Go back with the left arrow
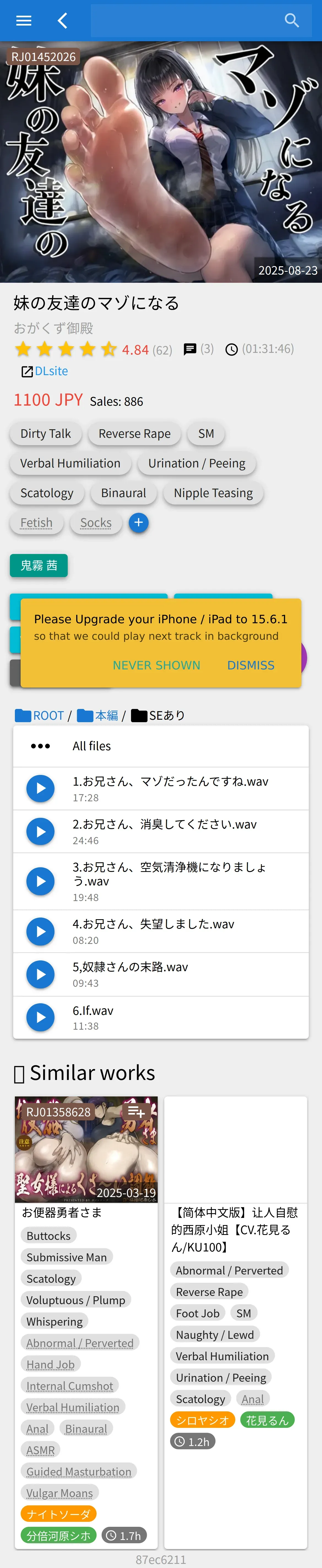The width and height of the screenshot is (322, 1568). point(62,21)
